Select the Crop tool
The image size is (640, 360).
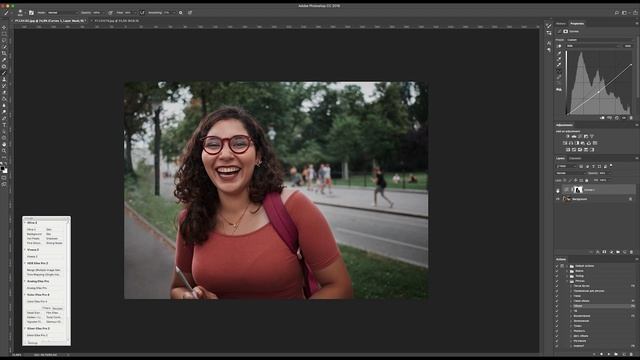pos(4,53)
